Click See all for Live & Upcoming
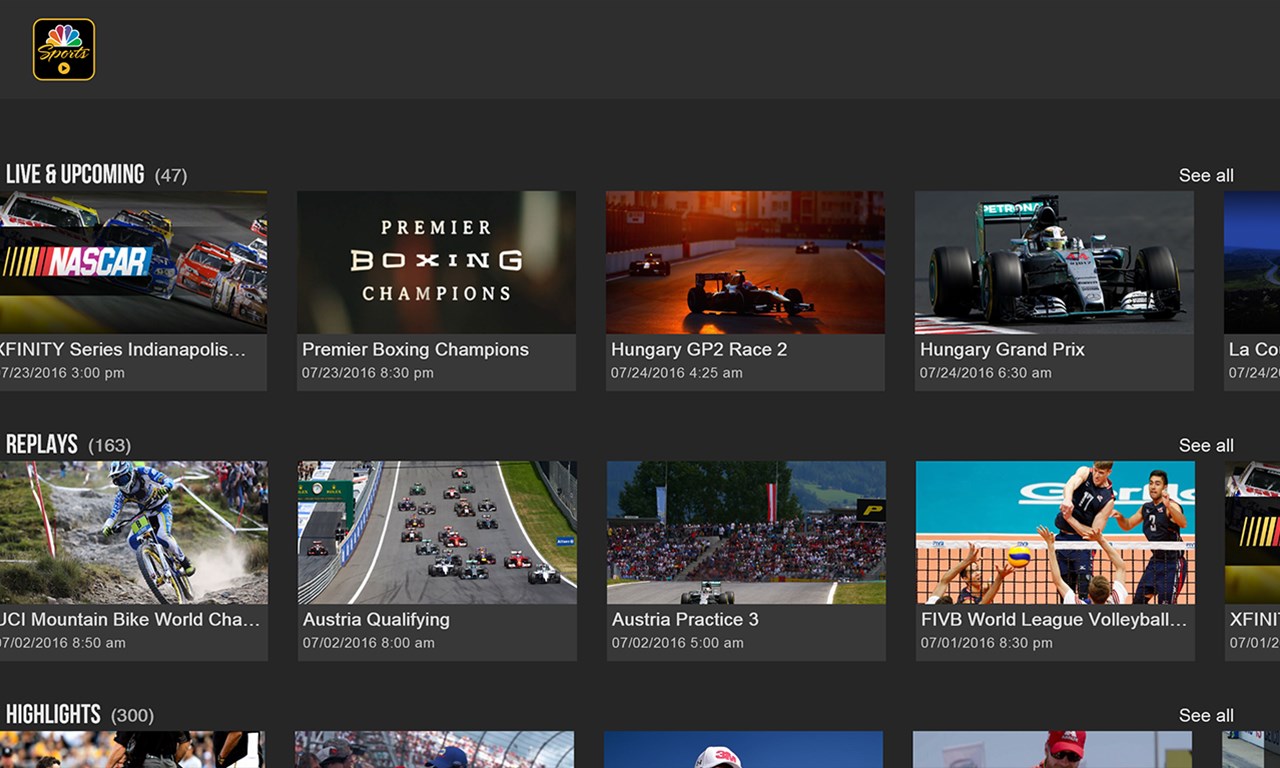This screenshot has width=1280, height=768. pyautogui.click(x=1206, y=175)
